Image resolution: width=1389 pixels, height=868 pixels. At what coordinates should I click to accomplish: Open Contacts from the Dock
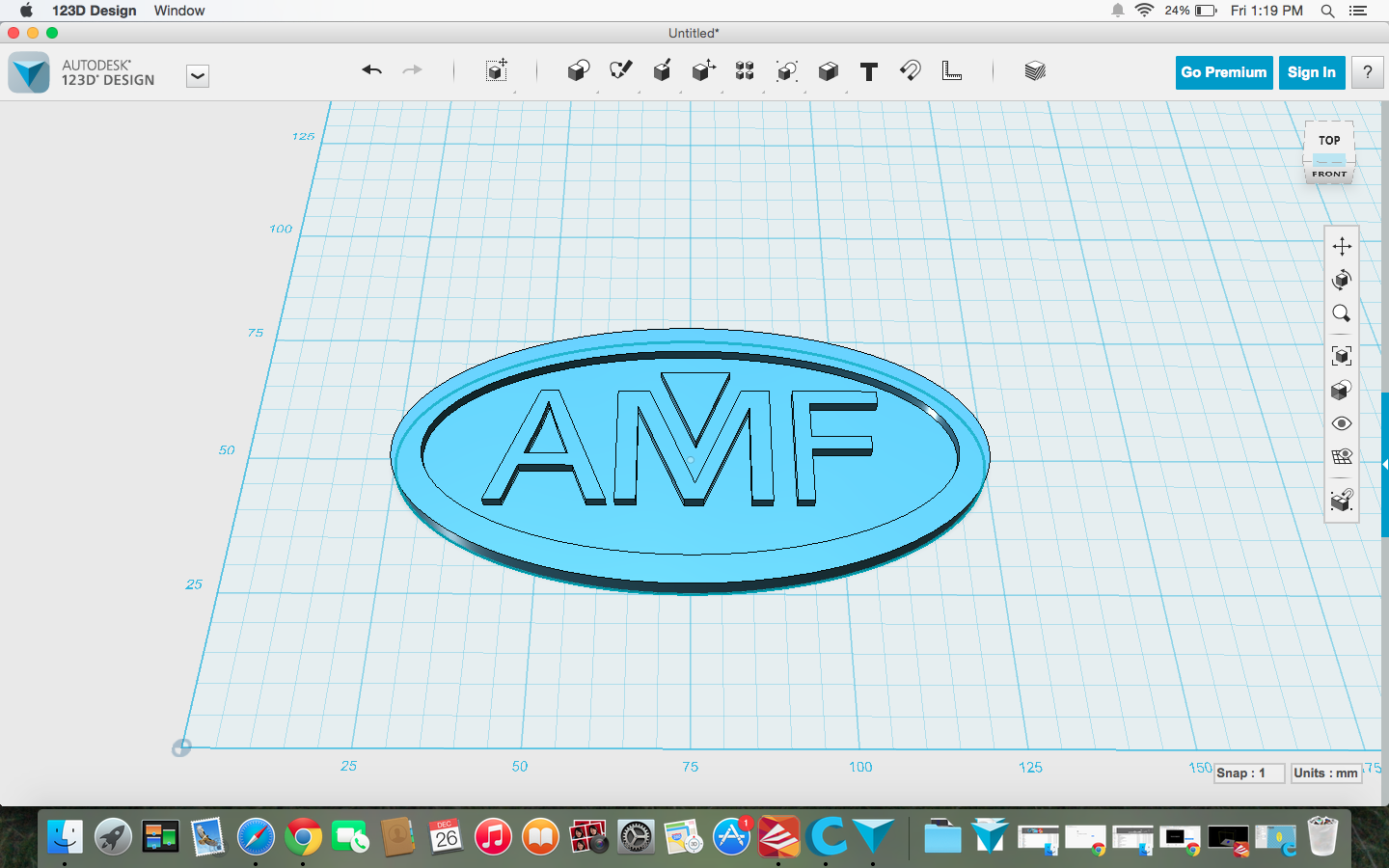click(x=397, y=836)
